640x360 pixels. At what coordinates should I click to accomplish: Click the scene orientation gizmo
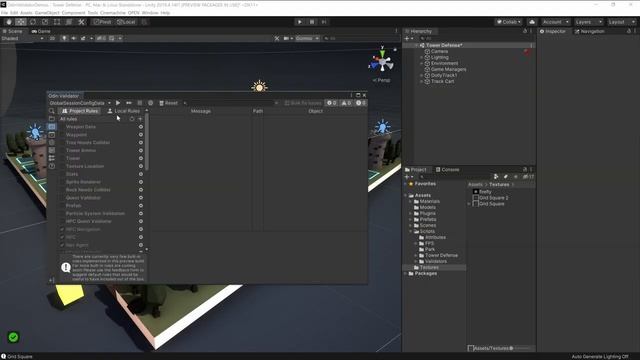click(x=382, y=62)
